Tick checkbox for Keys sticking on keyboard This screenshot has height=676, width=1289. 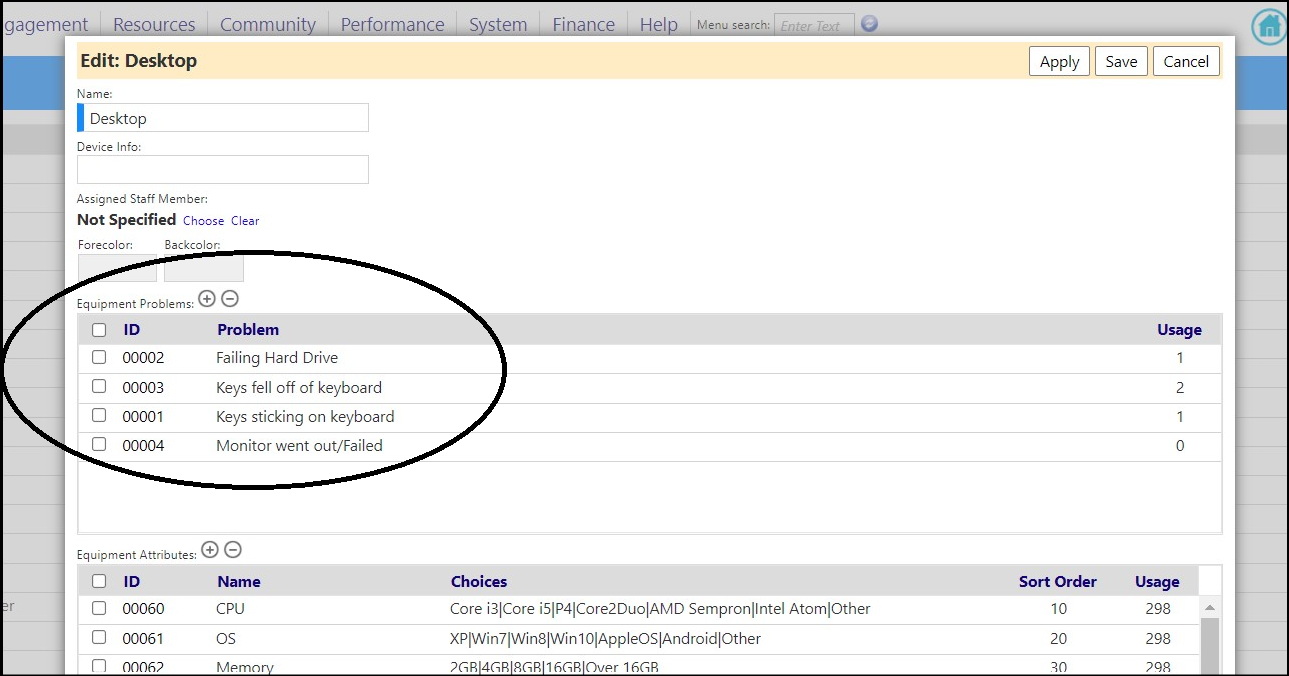click(x=99, y=415)
